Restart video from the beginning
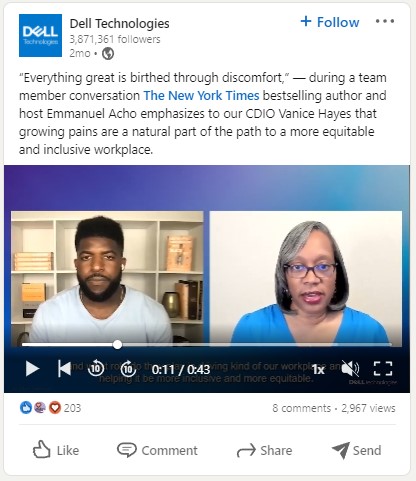This screenshot has width=416, height=481. (64, 368)
